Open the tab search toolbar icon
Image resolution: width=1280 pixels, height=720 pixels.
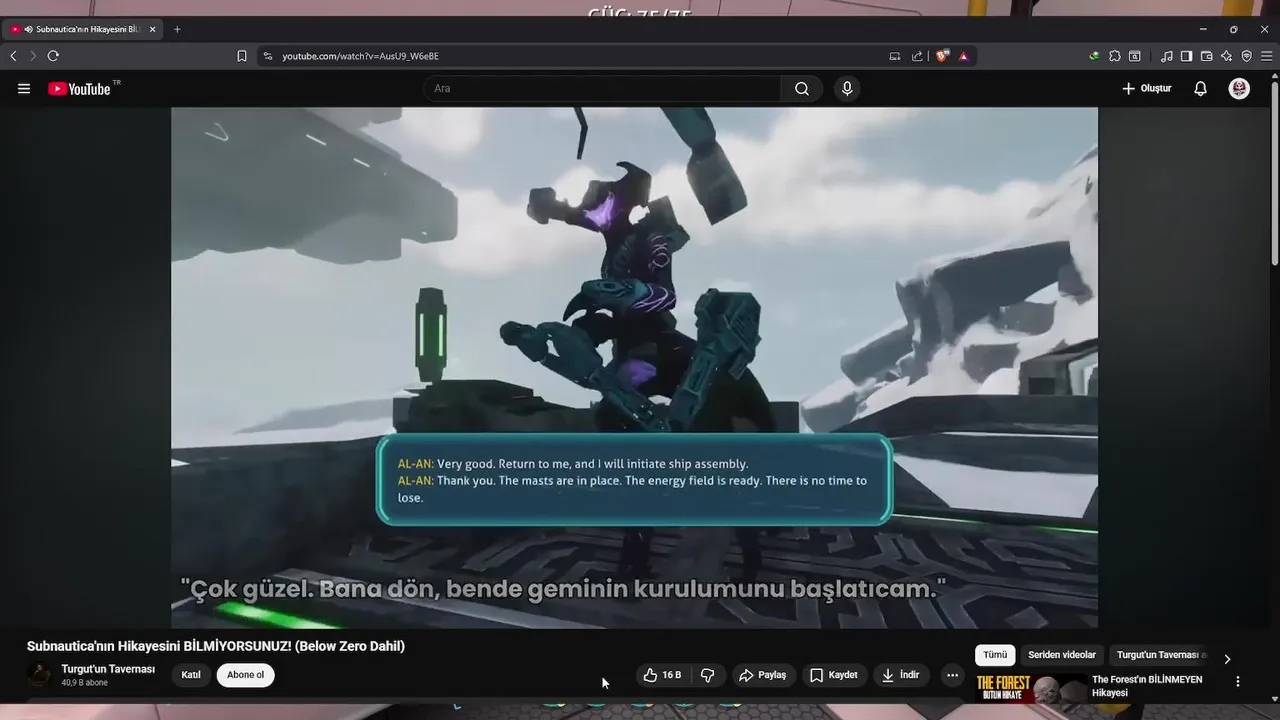point(1135,56)
